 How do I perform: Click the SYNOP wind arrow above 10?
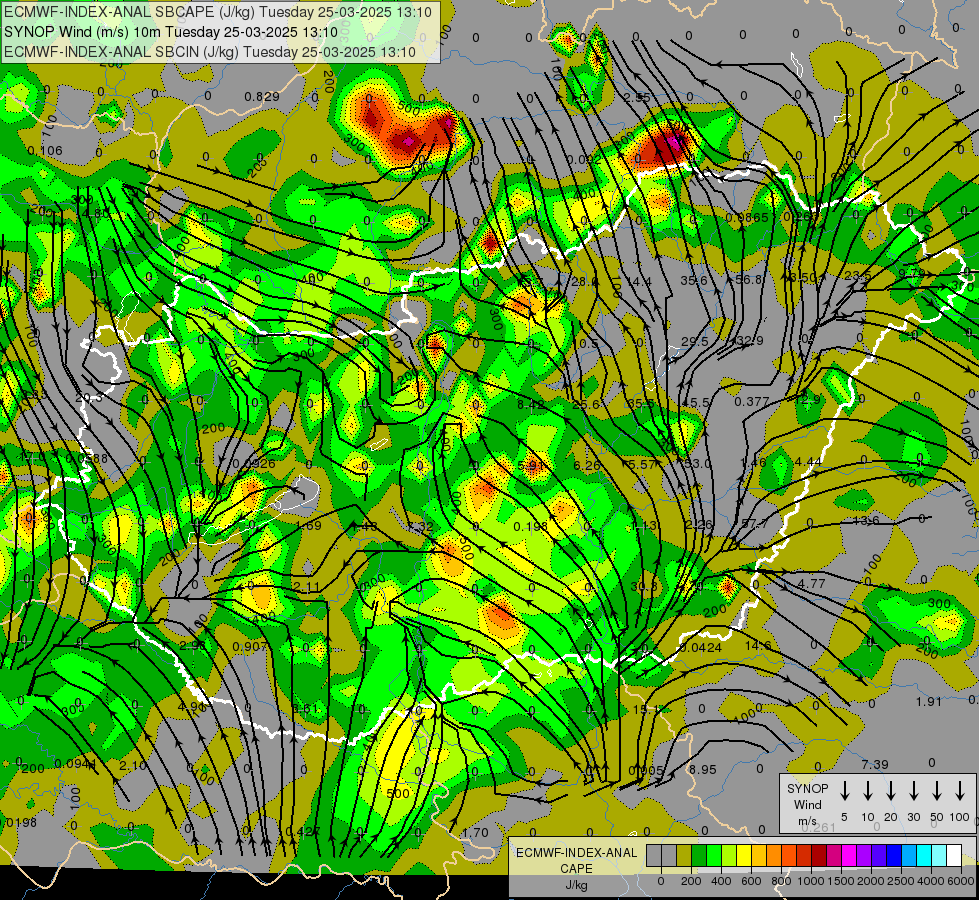[x=867, y=791]
